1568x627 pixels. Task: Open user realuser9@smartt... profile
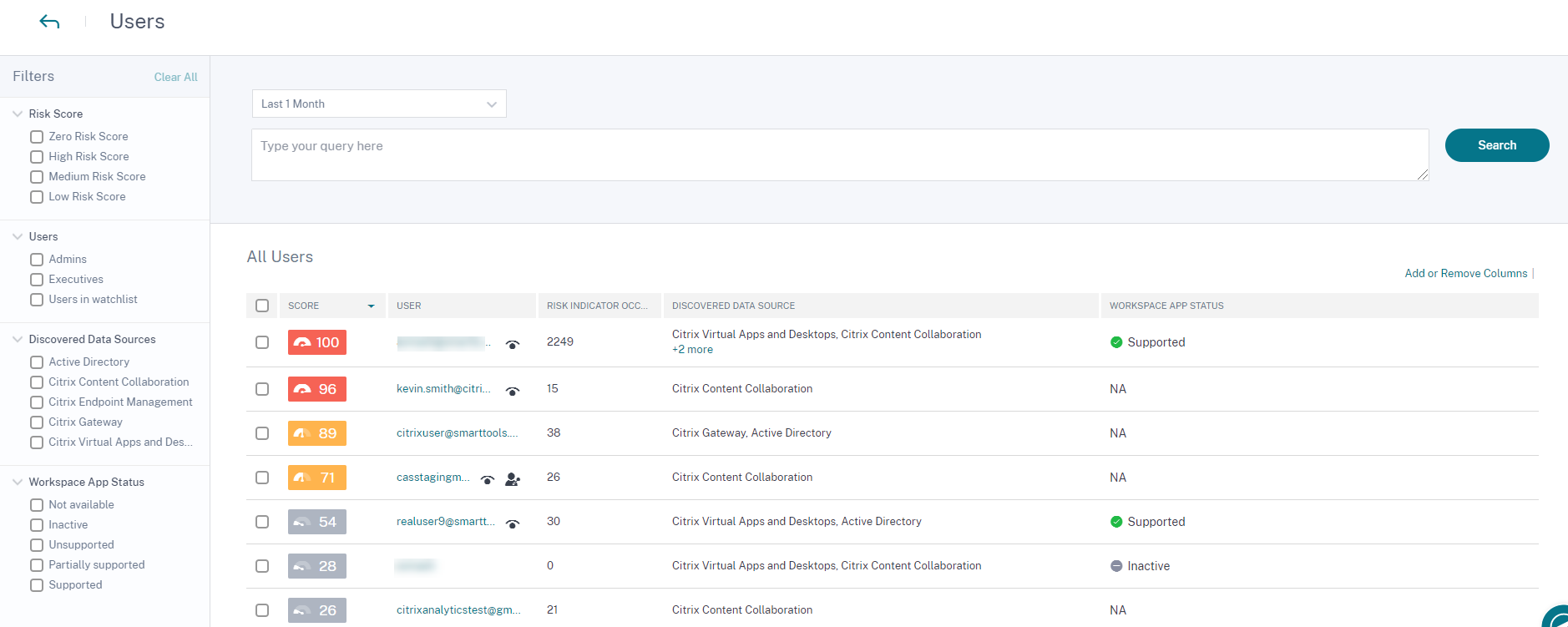coord(445,522)
